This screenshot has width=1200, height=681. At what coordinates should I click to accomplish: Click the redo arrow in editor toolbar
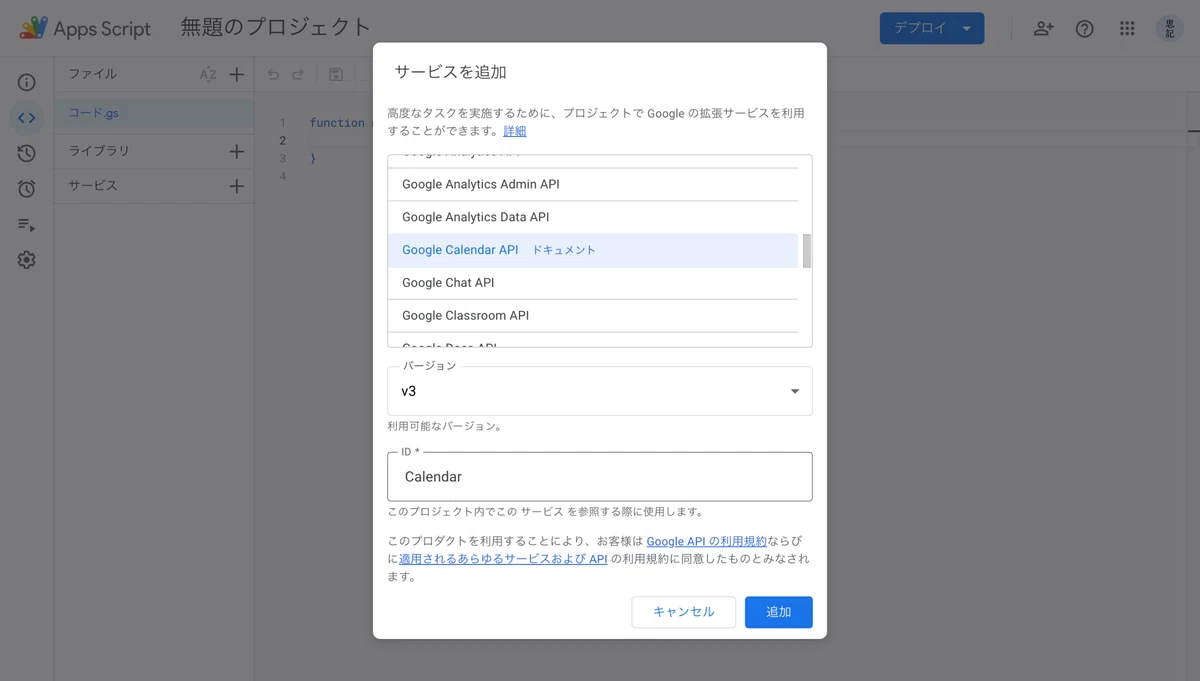pos(298,74)
